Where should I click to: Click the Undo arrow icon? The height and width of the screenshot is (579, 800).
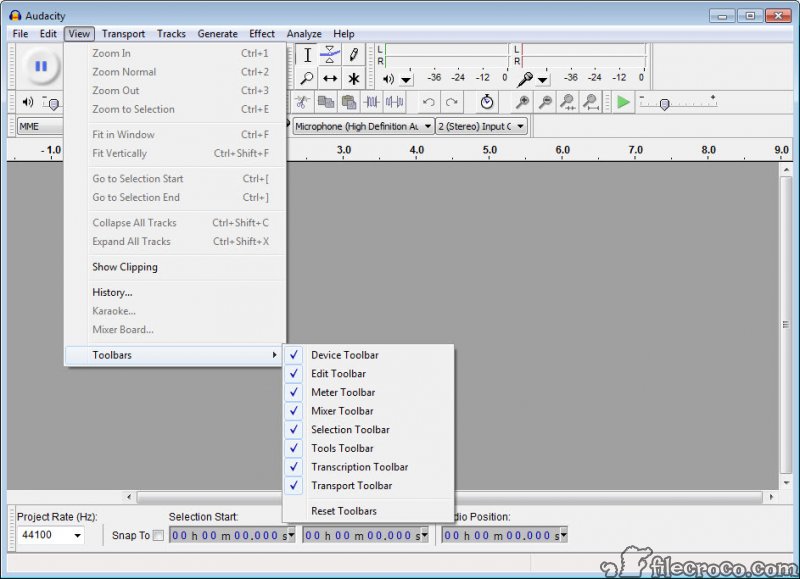(x=429, y=102)
